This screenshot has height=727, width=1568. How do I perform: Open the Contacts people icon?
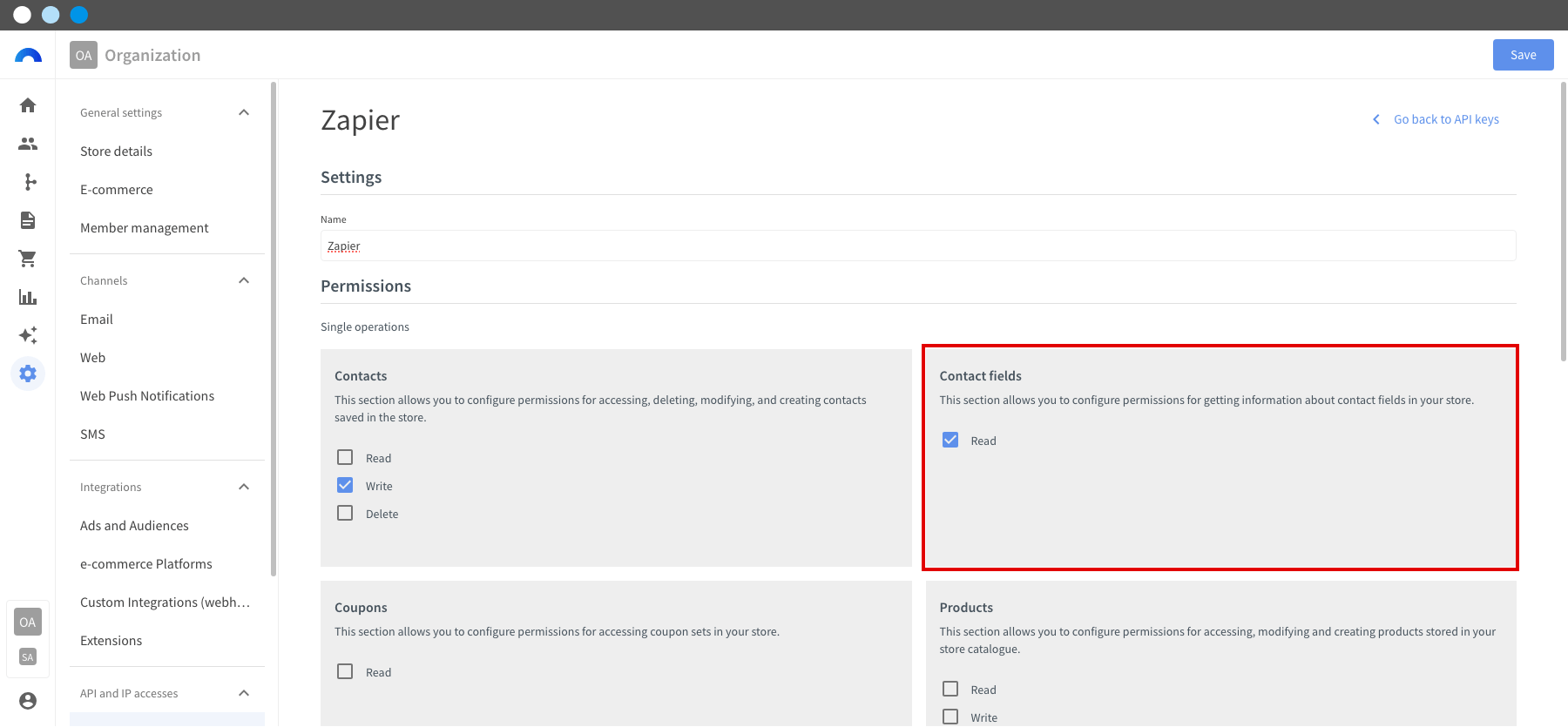(x=28, y=144)
